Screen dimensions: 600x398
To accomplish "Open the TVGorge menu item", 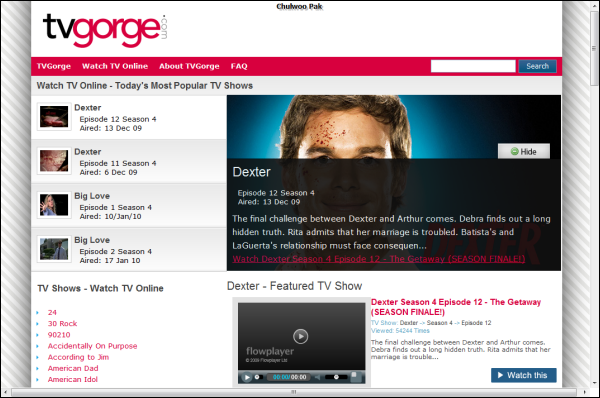I will click(54, 66).
